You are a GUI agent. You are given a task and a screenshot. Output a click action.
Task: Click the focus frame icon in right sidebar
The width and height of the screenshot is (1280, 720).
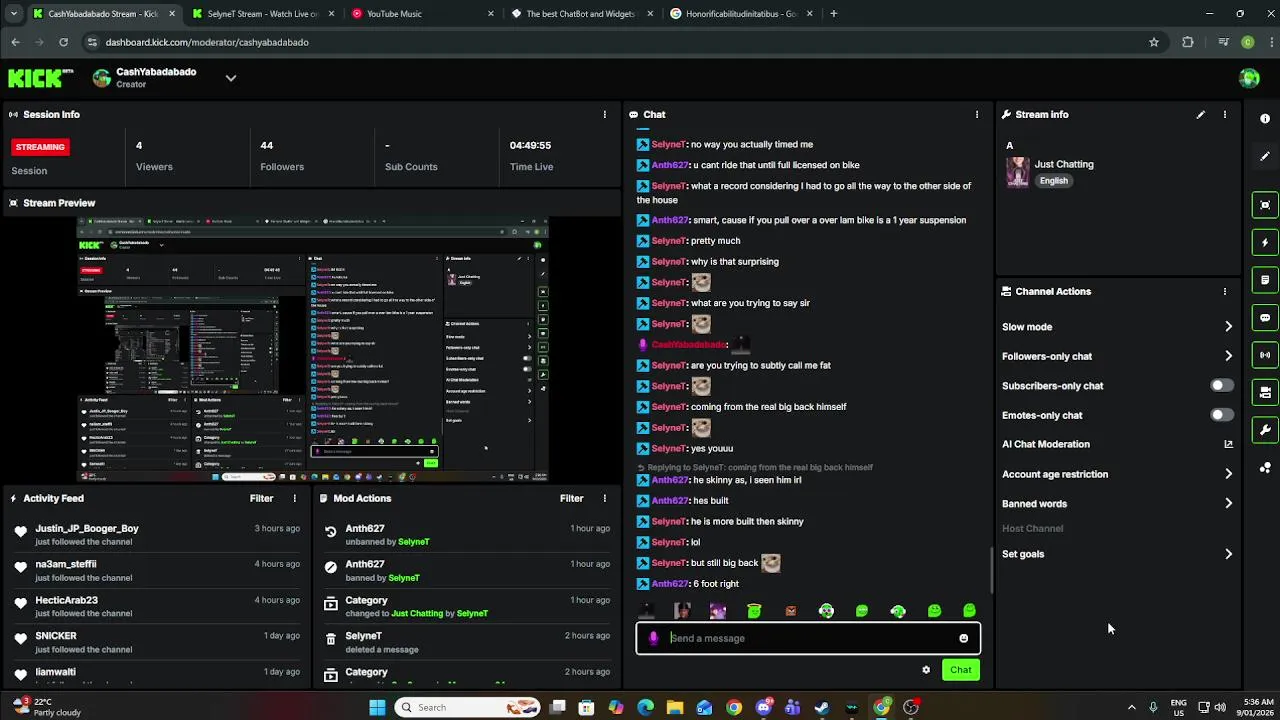point(1265,205)
